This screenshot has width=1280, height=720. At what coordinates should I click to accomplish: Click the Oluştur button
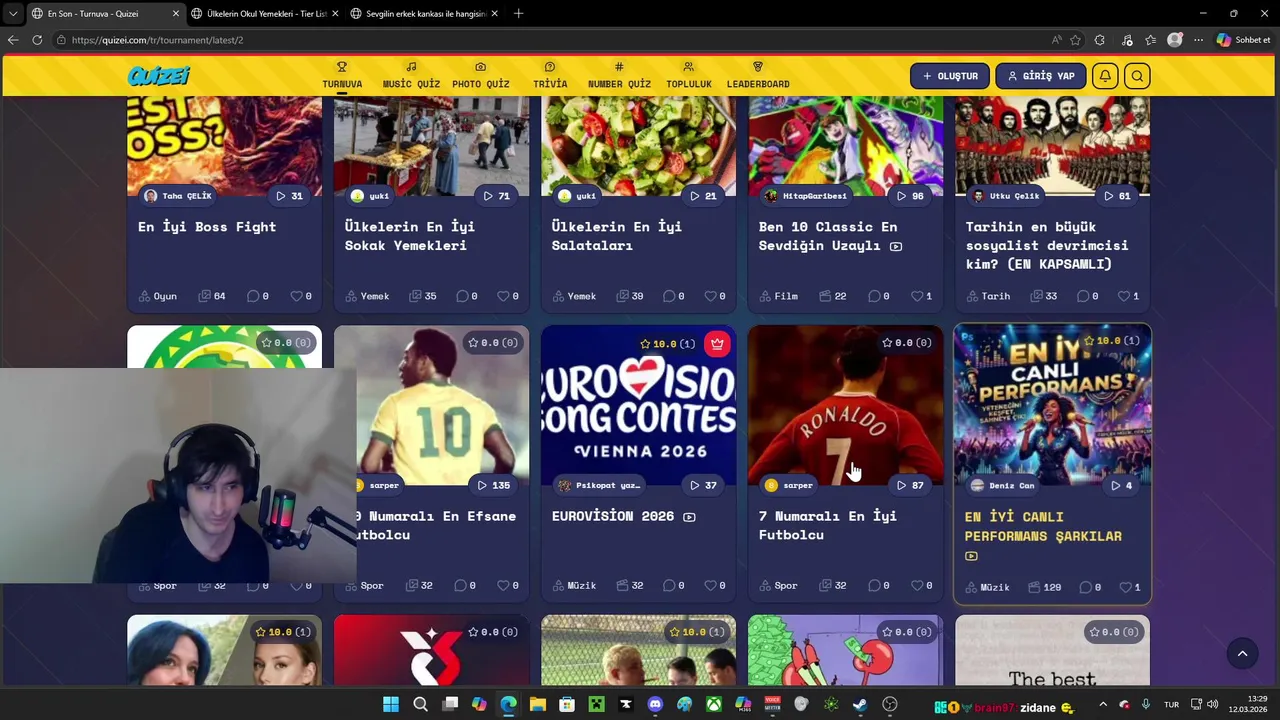coord(950,76)
